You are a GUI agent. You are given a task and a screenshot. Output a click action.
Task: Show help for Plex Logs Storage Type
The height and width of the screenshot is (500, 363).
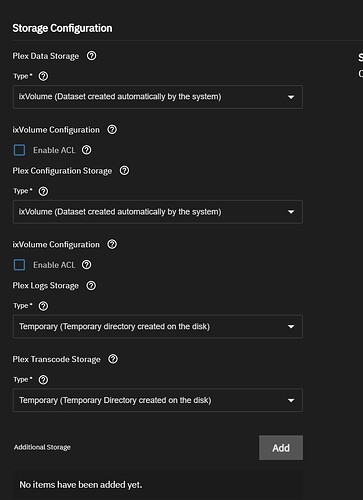[x=43, y=306]
